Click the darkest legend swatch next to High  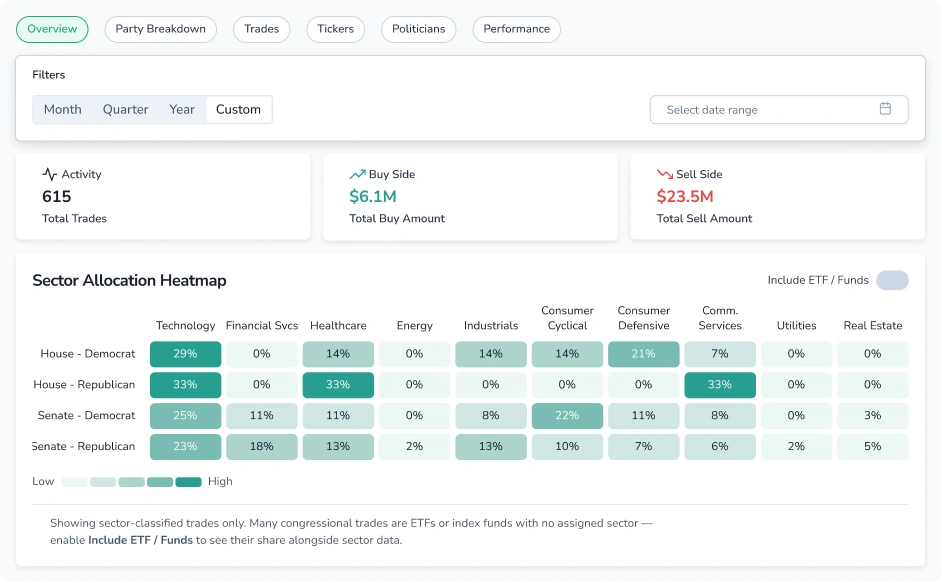(x=188, y=482)
